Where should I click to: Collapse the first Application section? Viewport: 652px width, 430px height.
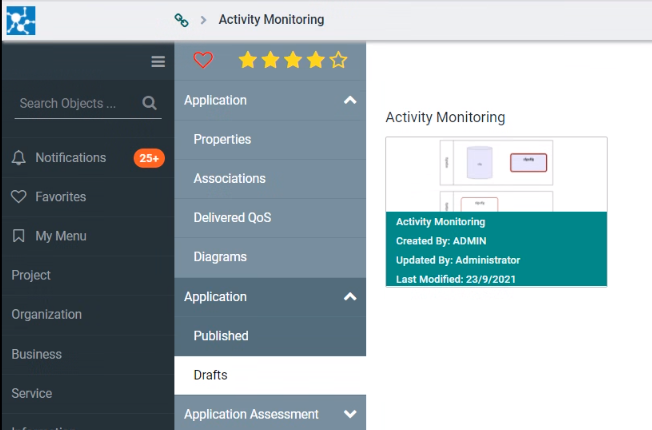tap(350, 100)
